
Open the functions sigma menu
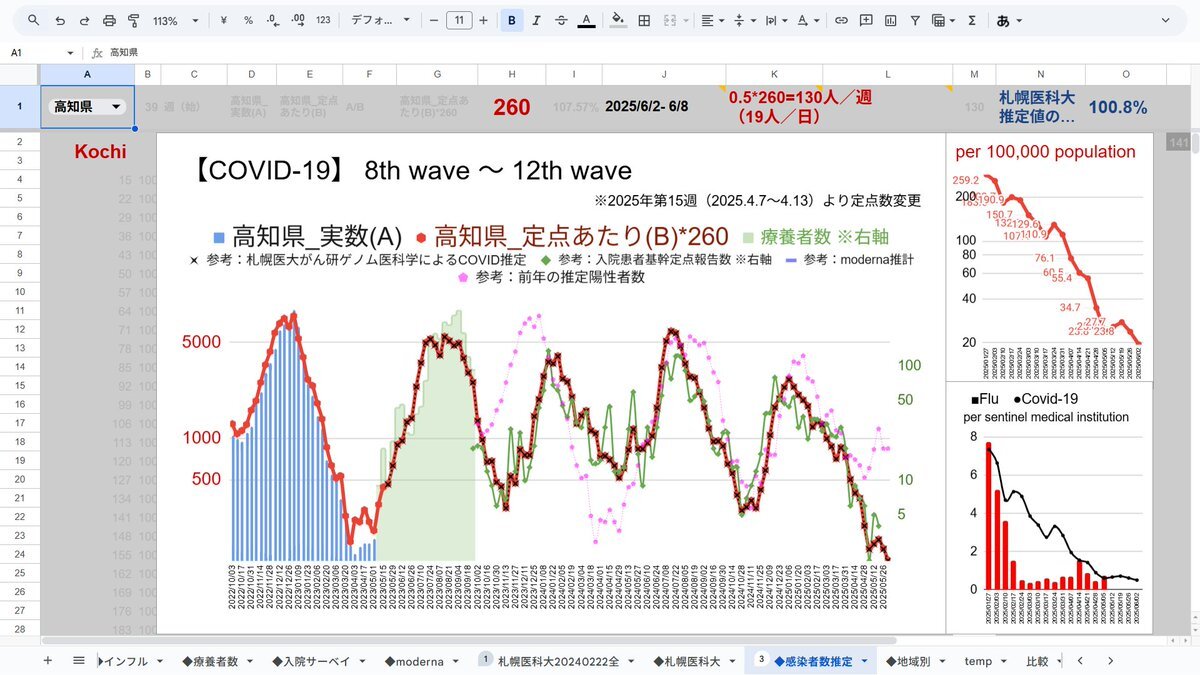coord(970,20)
